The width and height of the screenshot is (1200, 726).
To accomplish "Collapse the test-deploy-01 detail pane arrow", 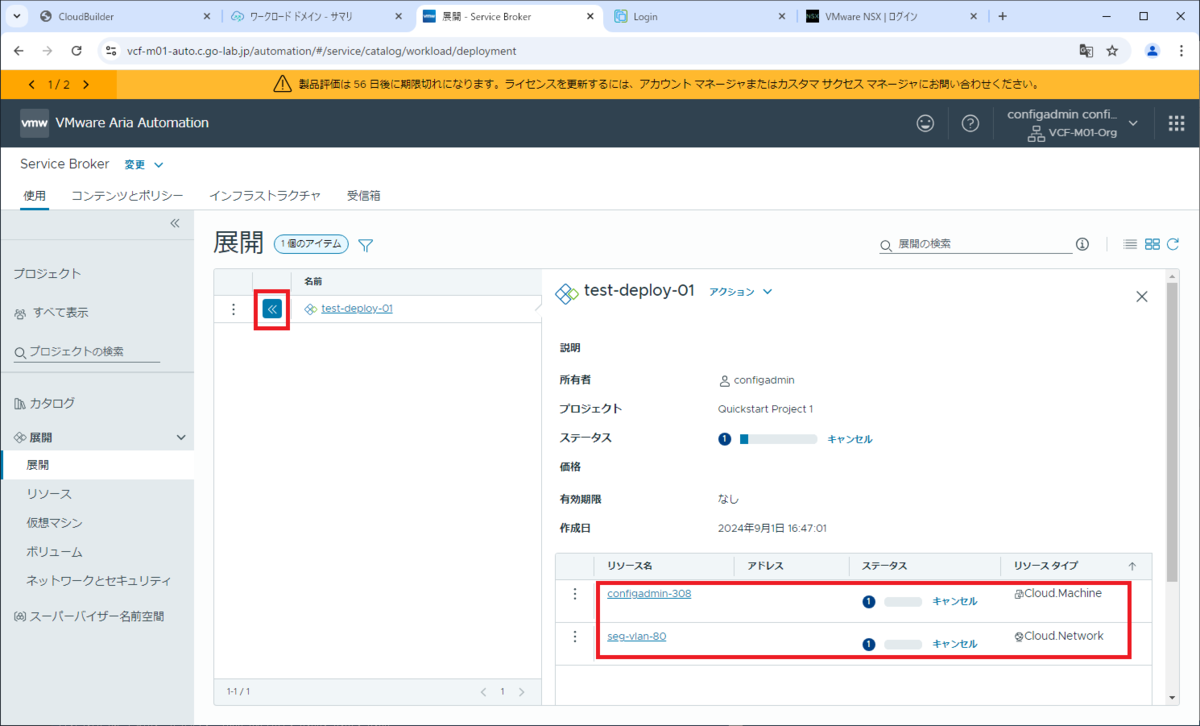I will (271, 309).
